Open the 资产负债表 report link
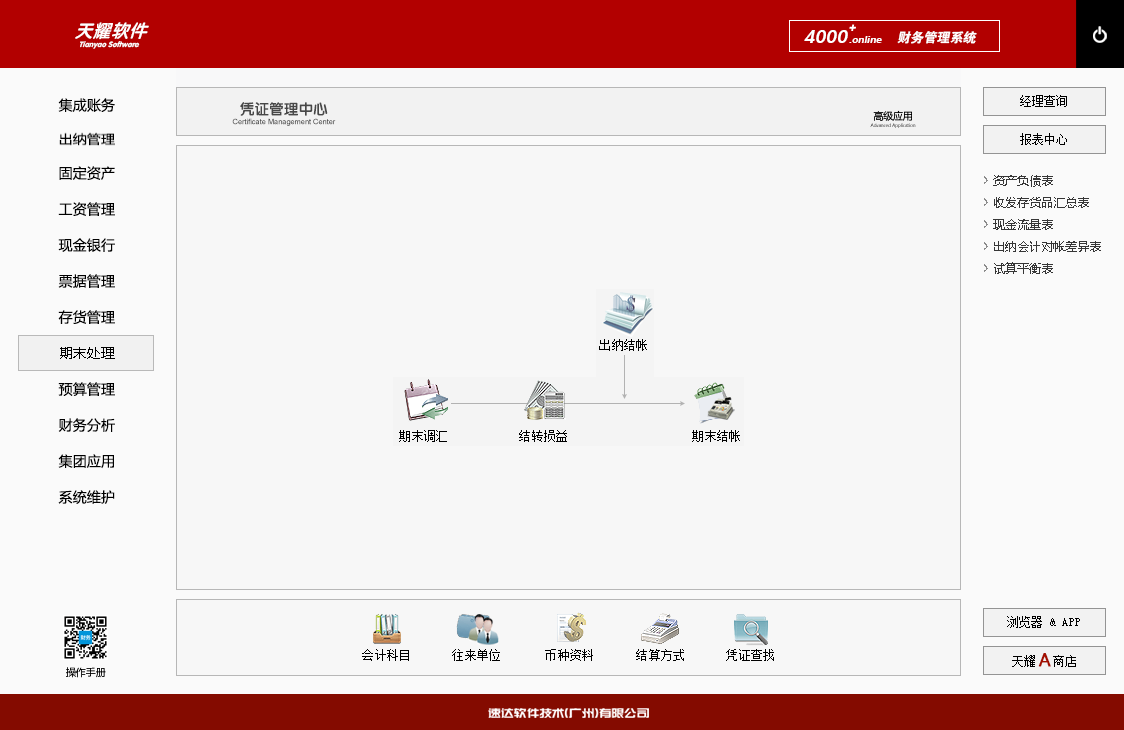The image size is (1124, 730). 1022,181
